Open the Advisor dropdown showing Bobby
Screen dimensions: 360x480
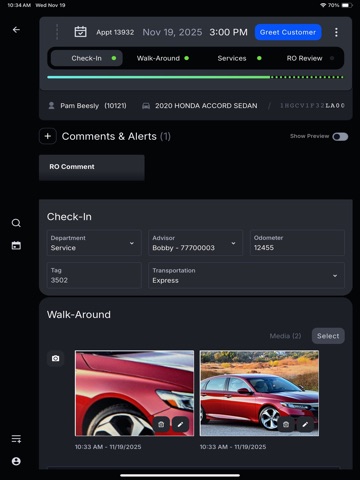click(x=195, y=243)
